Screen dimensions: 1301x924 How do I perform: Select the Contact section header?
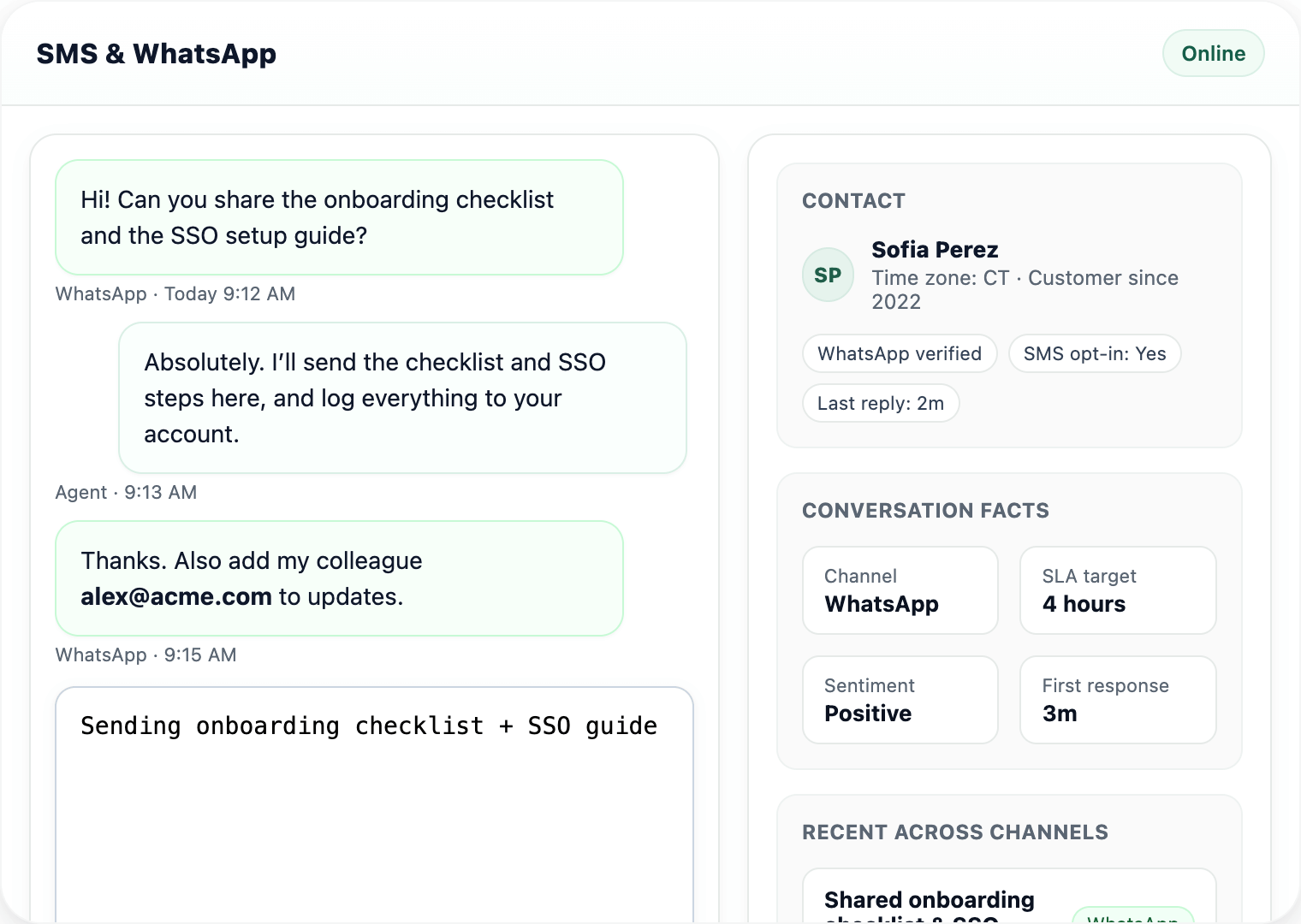853,201
